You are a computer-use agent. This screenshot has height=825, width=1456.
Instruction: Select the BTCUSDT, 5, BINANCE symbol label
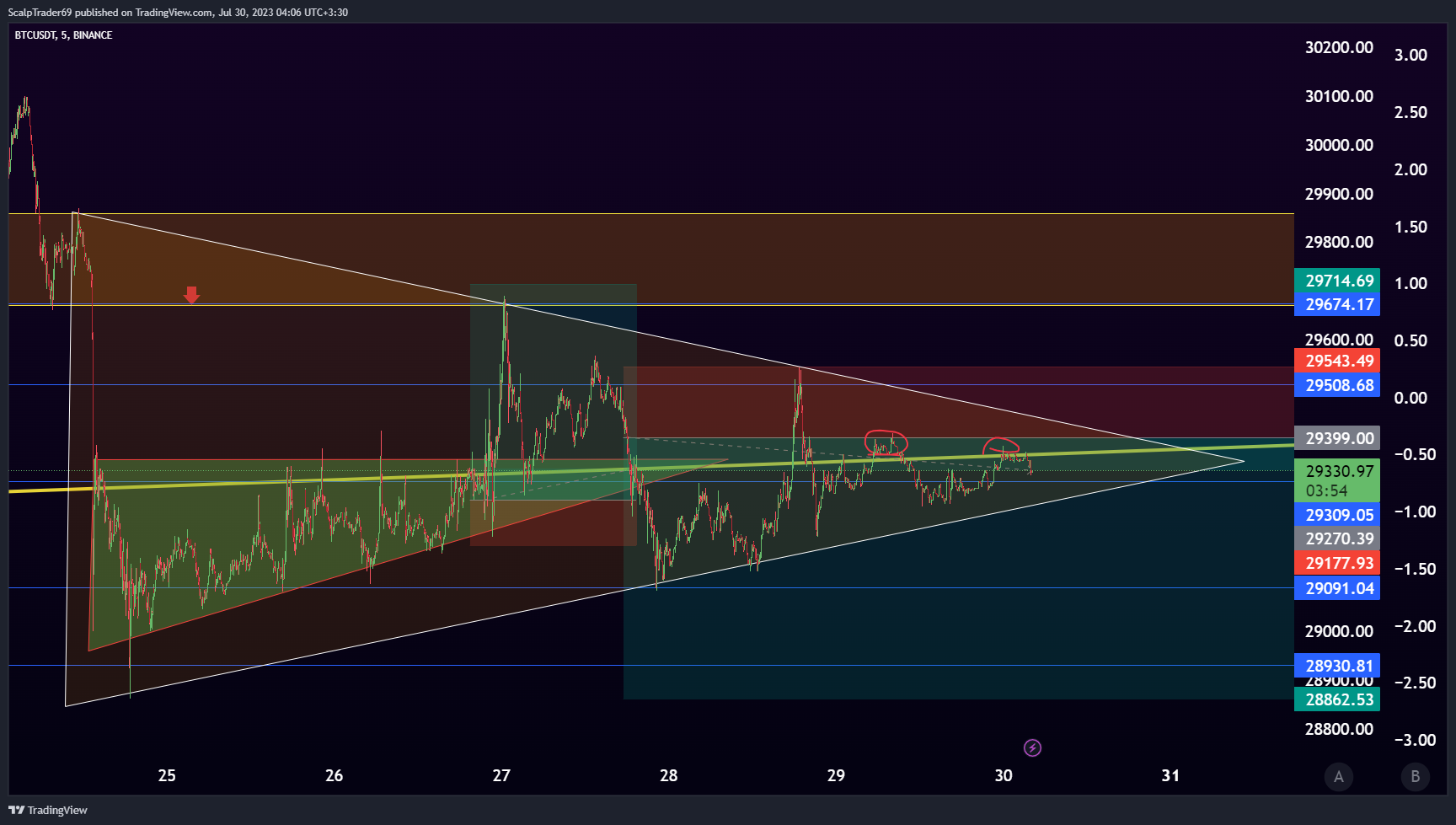(x=63, y=35)
